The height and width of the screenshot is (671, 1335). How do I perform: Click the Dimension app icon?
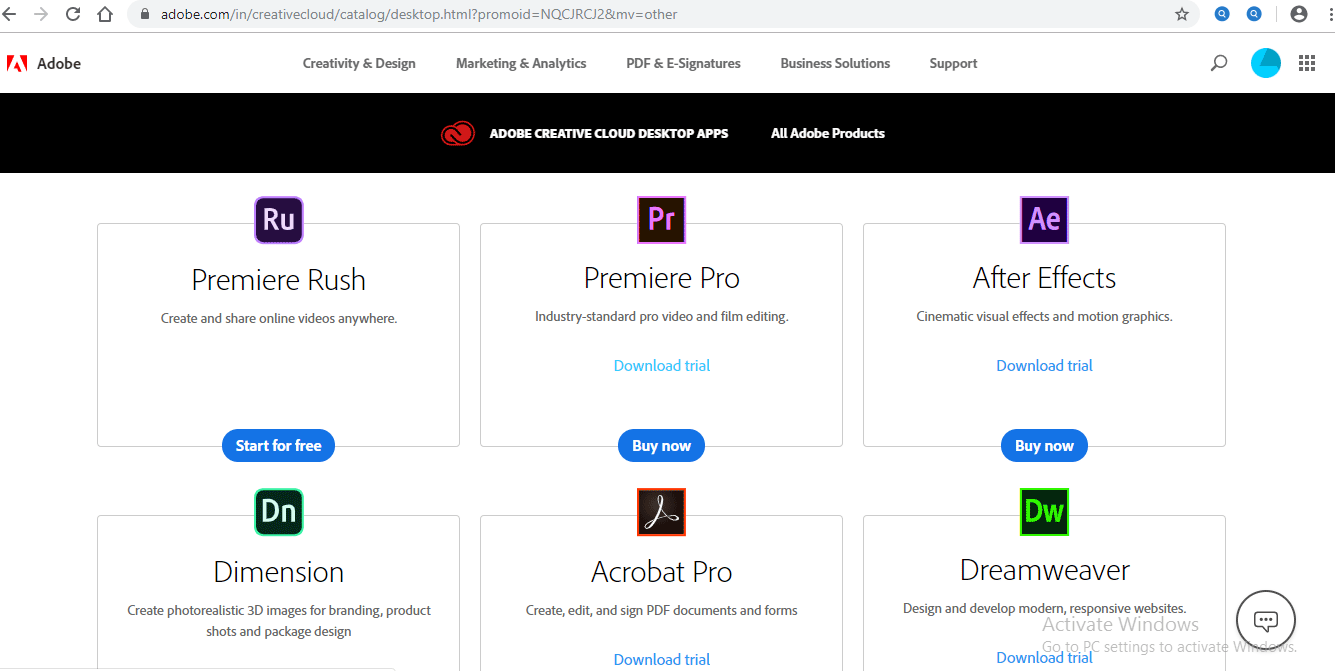coord(279,512)
